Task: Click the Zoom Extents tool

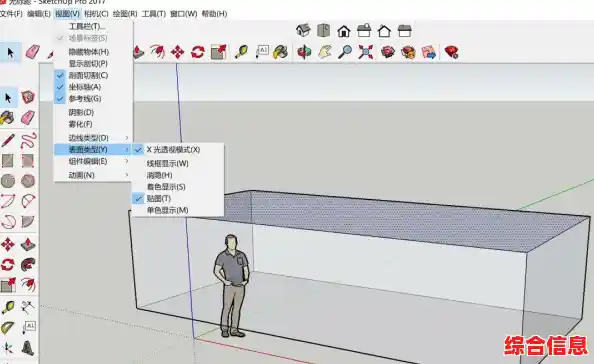Action: (366, 52)
